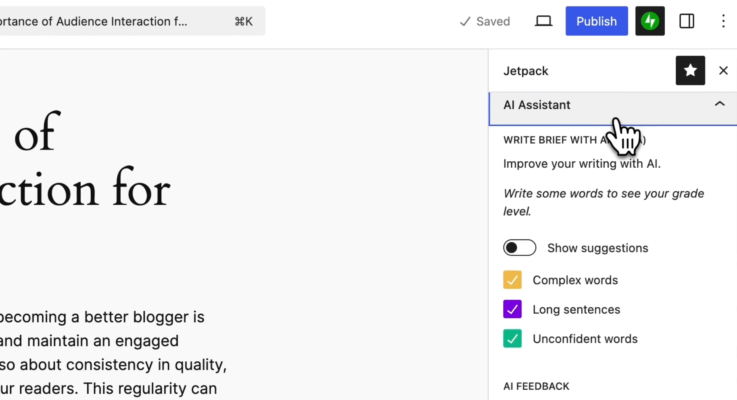Enable the Show suggestions toggle
The image size is (737, 400).
520,248
